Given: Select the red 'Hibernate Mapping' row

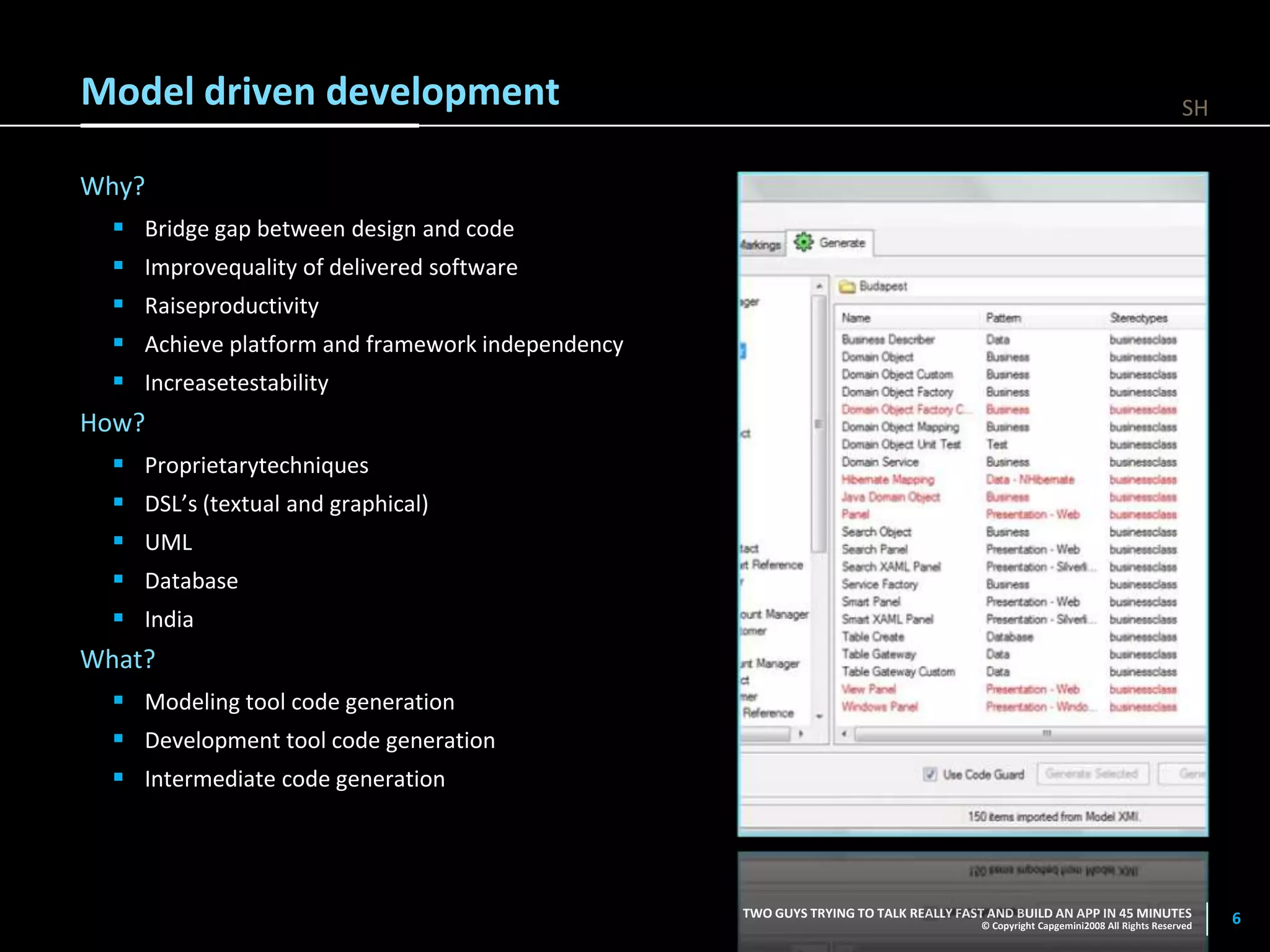Looking at the screenshot, I should 1009,480.
